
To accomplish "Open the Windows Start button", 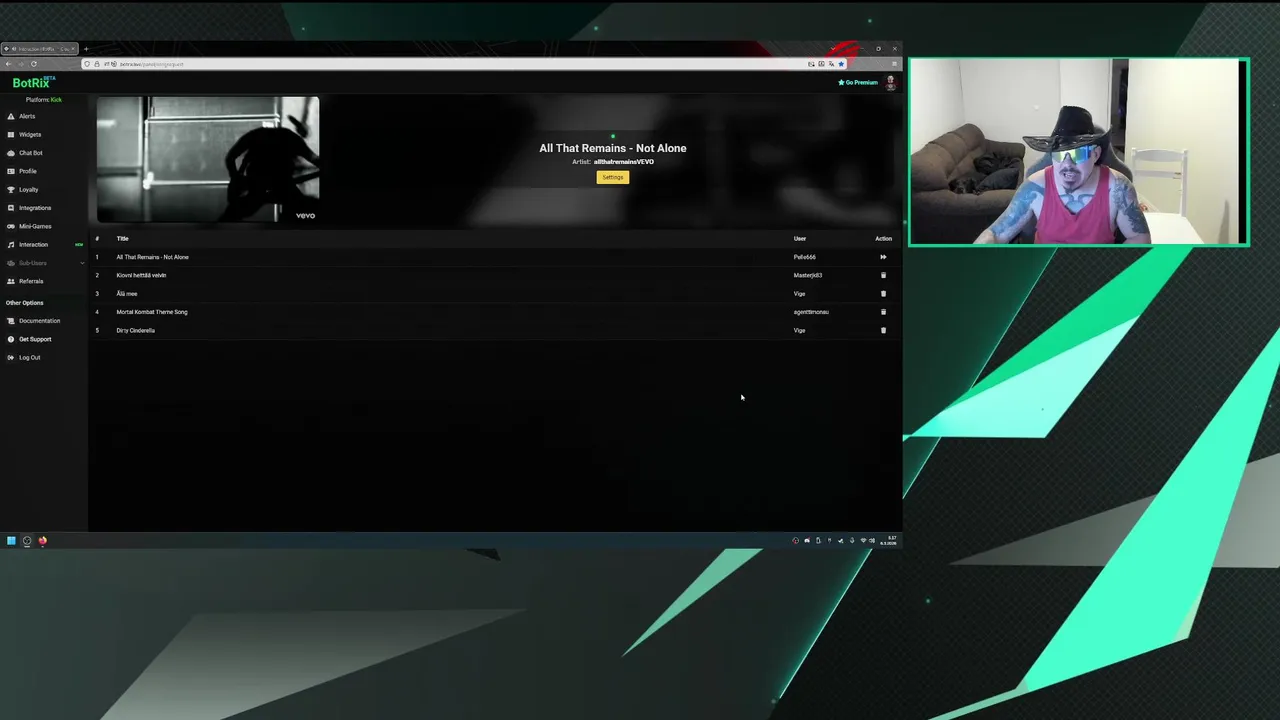I will click(11, 541).
